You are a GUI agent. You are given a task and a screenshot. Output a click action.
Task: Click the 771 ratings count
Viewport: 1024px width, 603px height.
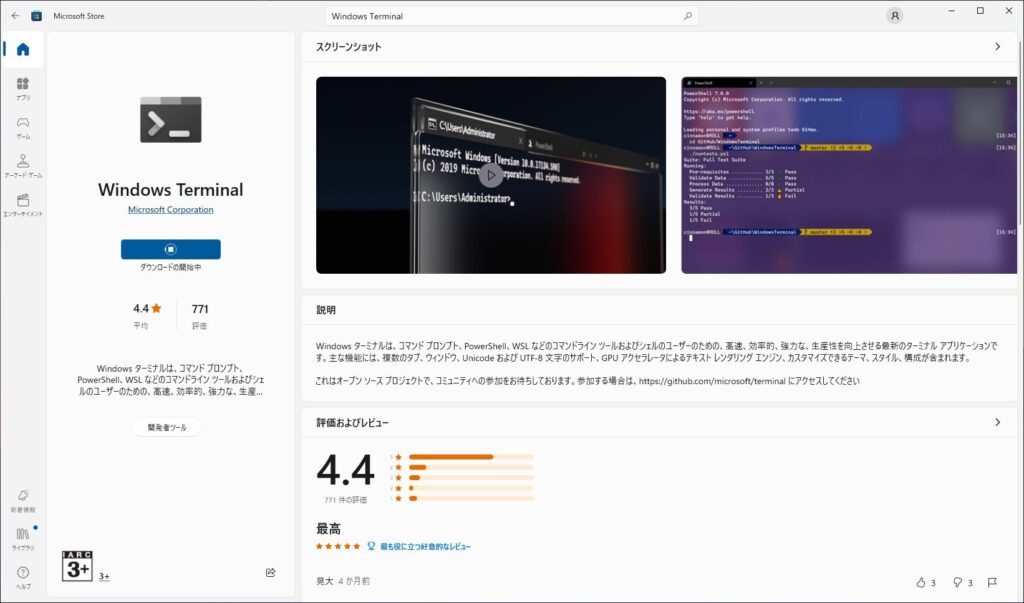pyautogui.click(x=200, y=309)
